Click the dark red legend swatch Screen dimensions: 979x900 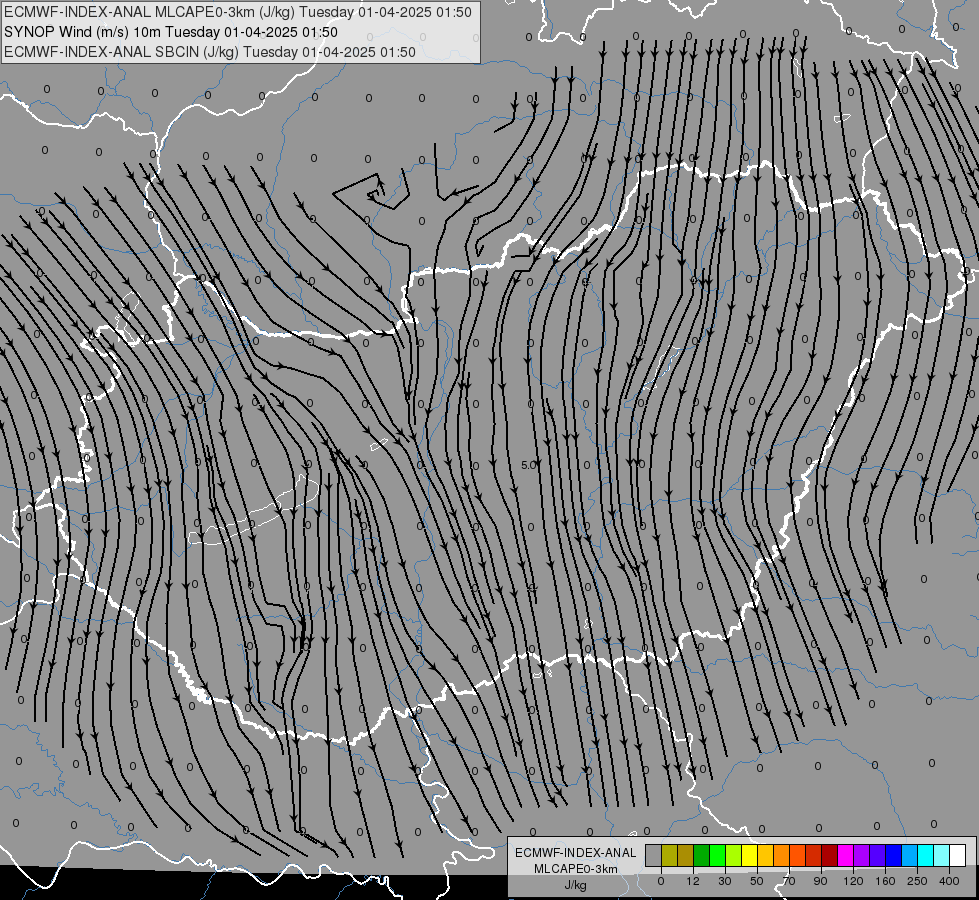(x=830, y=856)
